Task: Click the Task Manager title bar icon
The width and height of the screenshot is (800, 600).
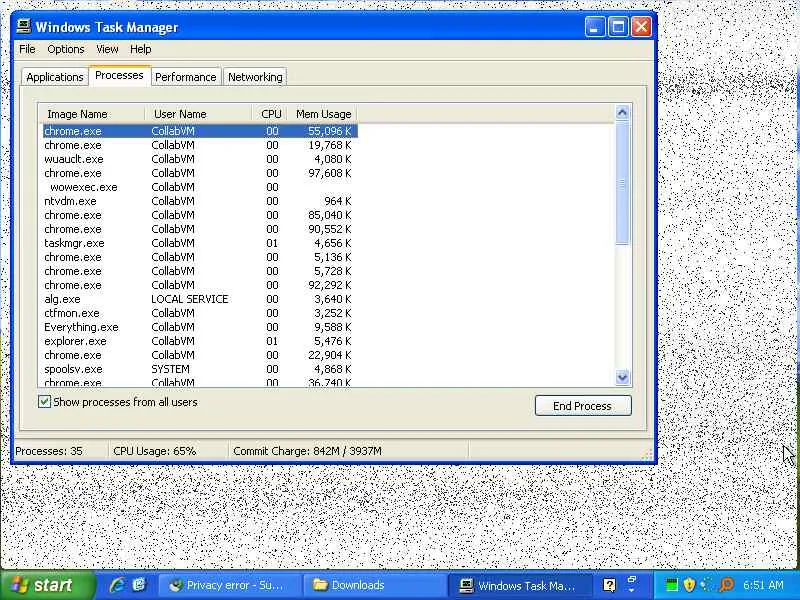Action: tap(23, 27)
